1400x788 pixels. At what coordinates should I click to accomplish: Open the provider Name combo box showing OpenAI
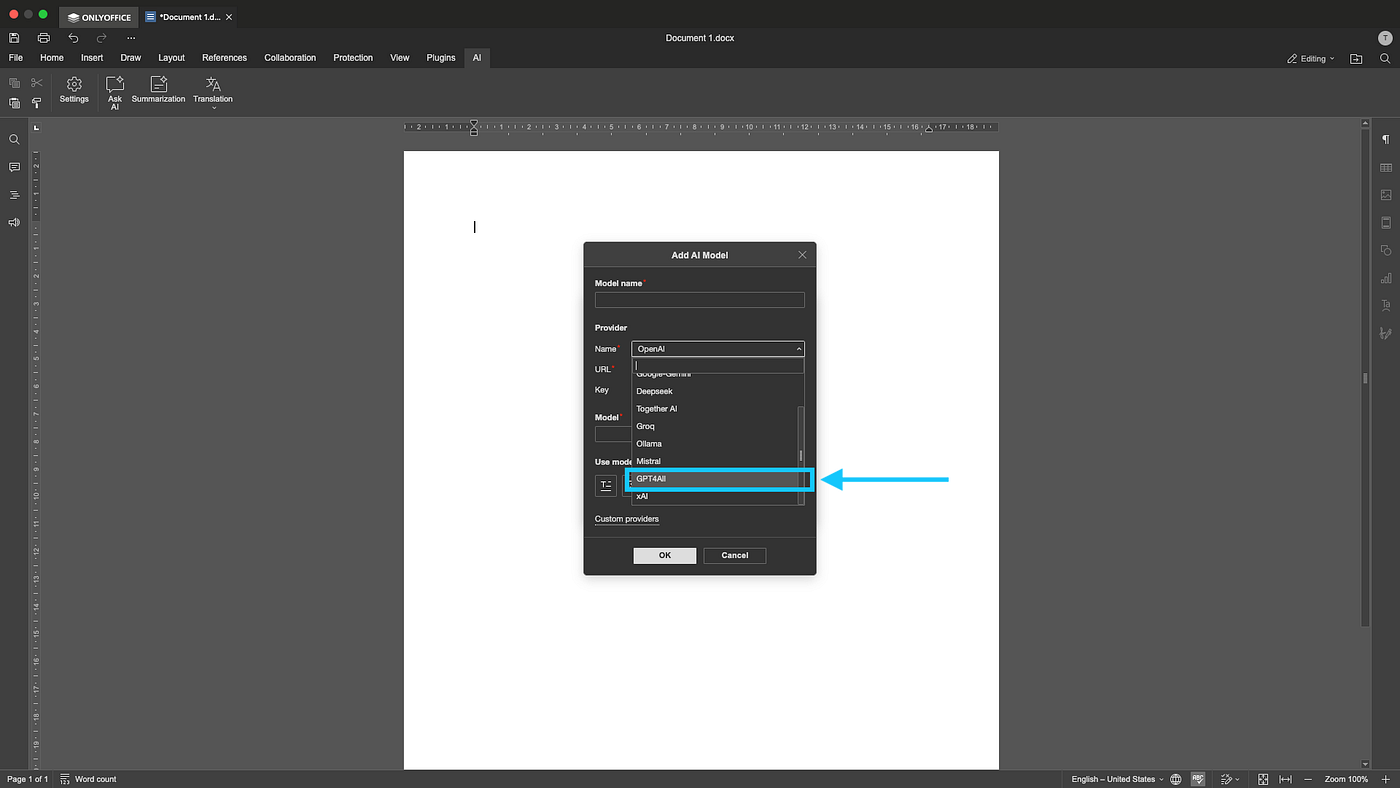pyautogui.click(x=718, y=349)
